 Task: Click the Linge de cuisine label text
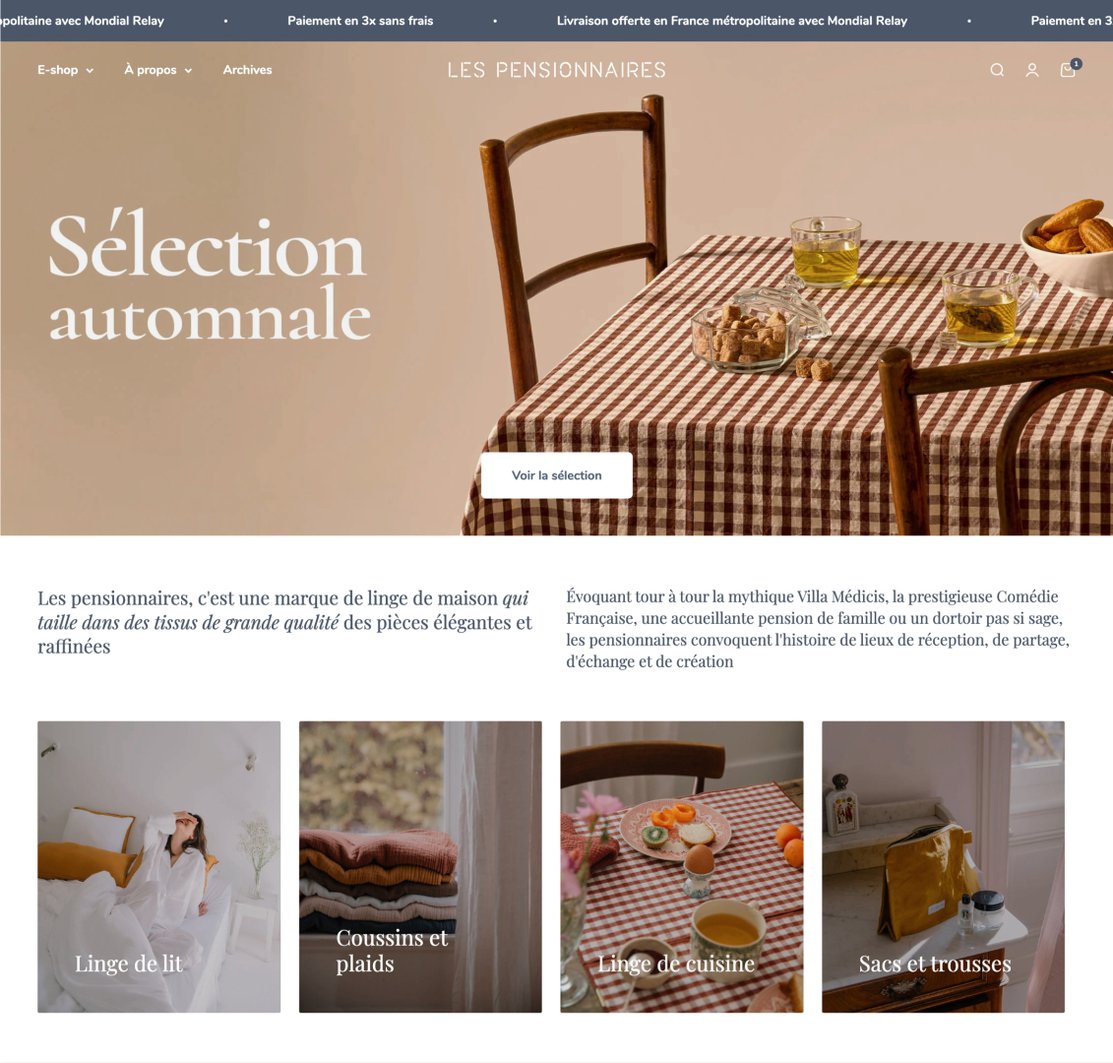(676, 964)
